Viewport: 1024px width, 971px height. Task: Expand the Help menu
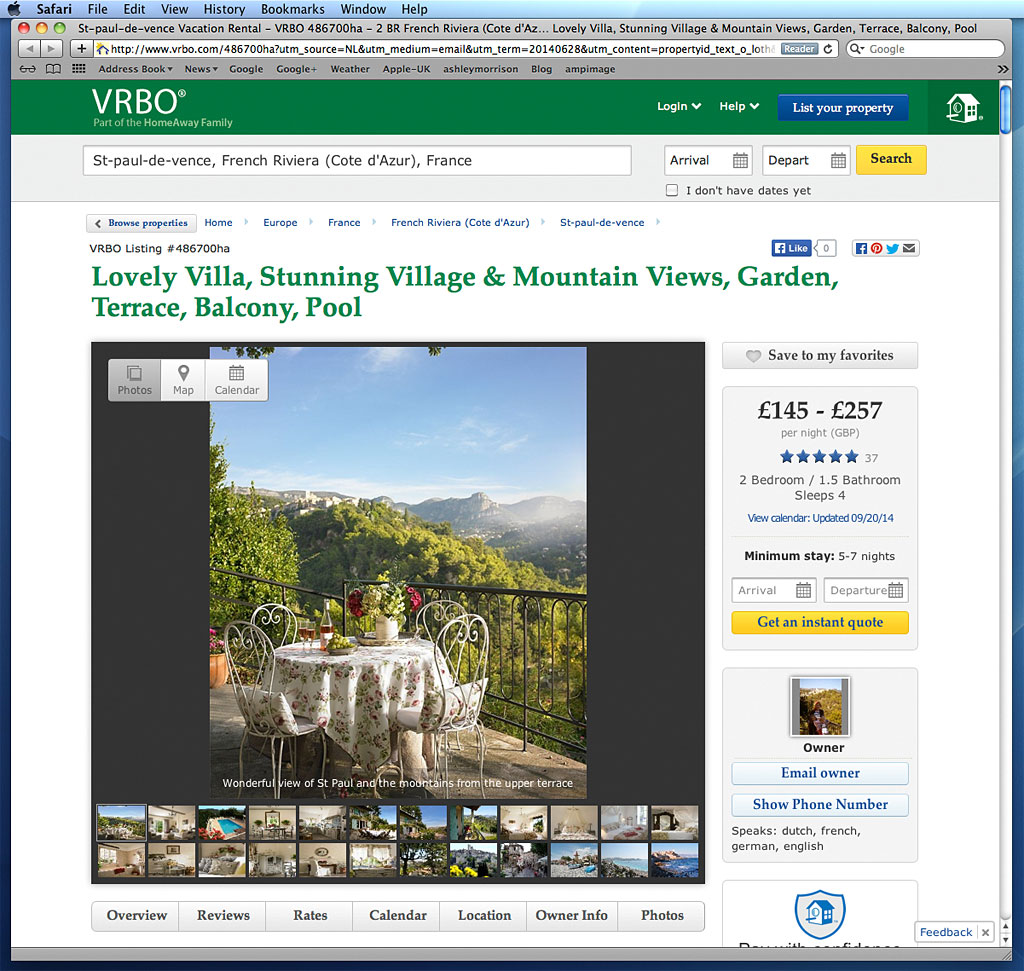[x=738, y=105]
